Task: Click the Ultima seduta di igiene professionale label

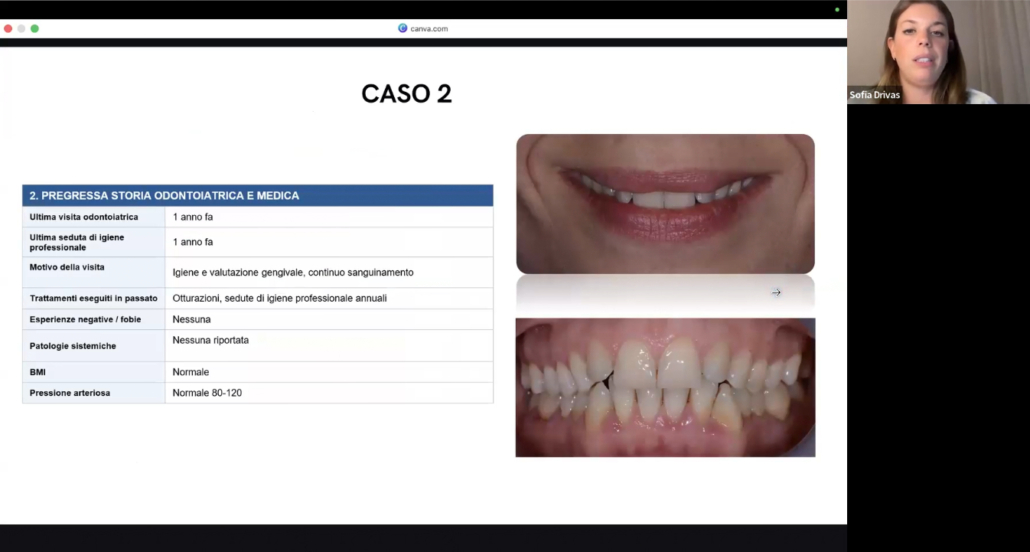Action: pyautogui.click(x=77, y=242)
